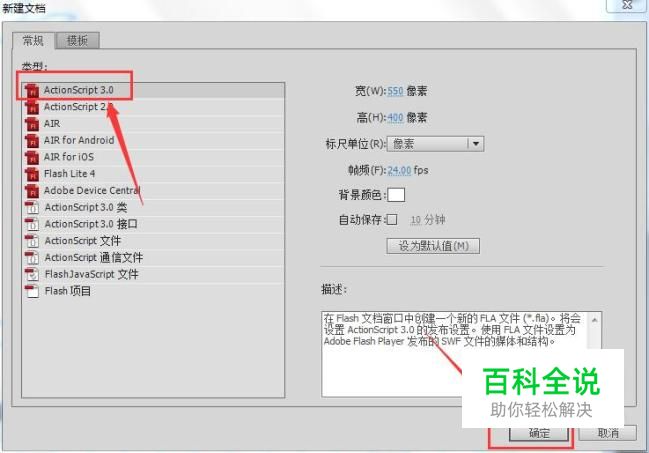Viewport: 649px width, 453px height.
Task: Select Flash Lite 4 type
Action: [x=153, y=173]
